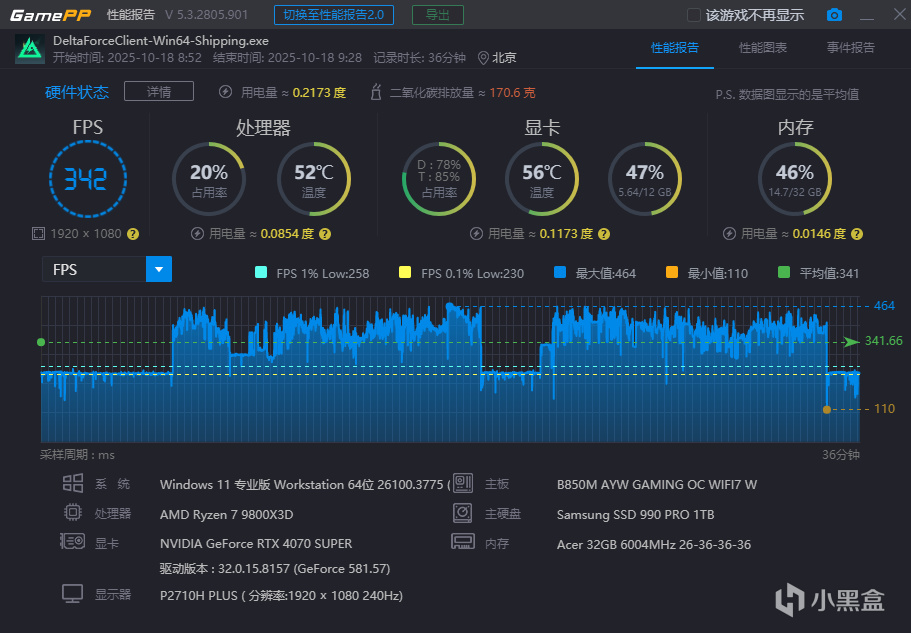The image size is (911, 633).
Task: Click the processor chip icon beside 处理器
Action: coord(73,512)
